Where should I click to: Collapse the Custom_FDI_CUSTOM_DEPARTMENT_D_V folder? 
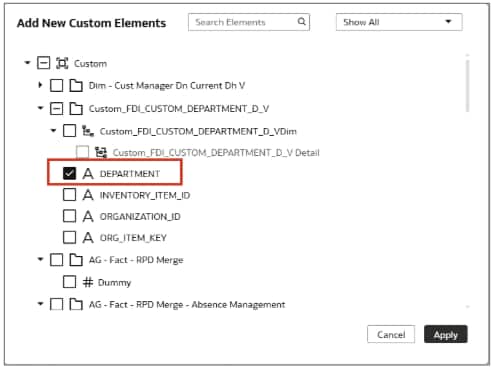pos(40,108)
